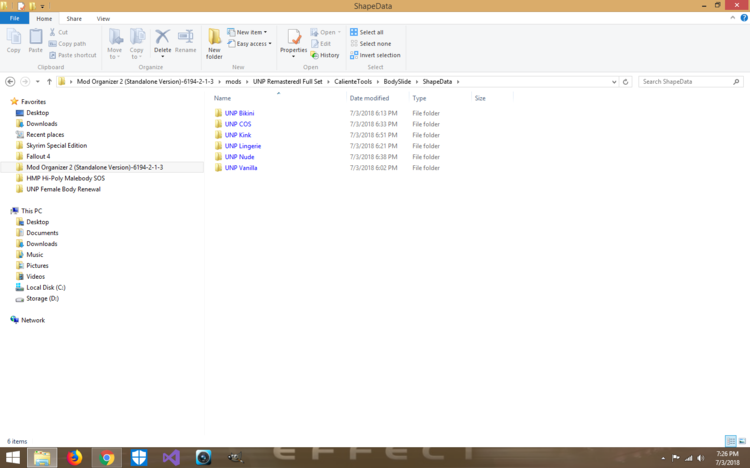This screenshot has height=468, width=750.
Task: Open Fallout 4 in Favorites
Action: point(38,156)
